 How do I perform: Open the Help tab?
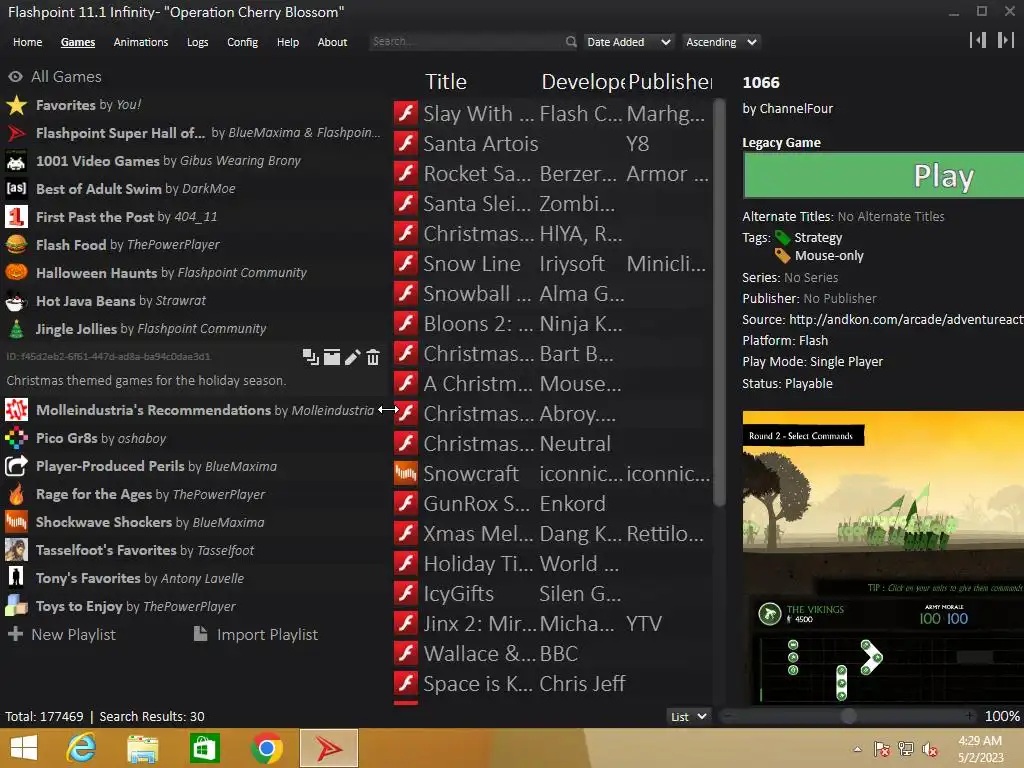(x=287, y=42)
